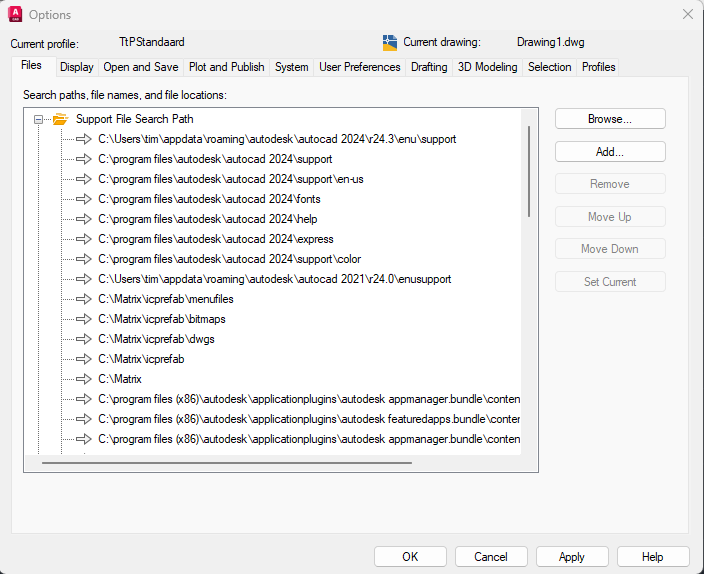This screenshot has height=574, width=704.
Task: Collapse the Support File Search Path node
Action: click(39, 119)
